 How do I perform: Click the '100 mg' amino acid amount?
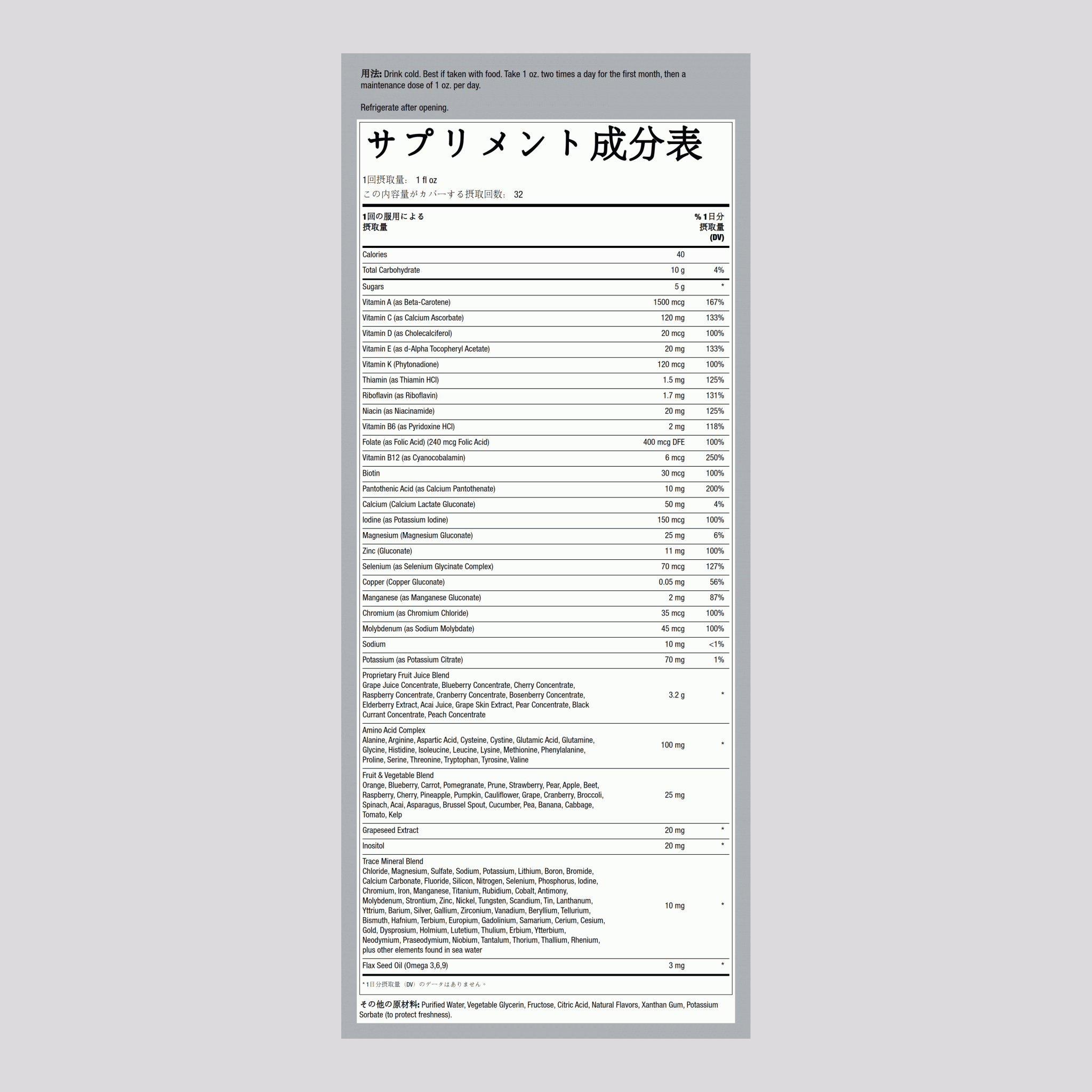click(x=672, y=745)
